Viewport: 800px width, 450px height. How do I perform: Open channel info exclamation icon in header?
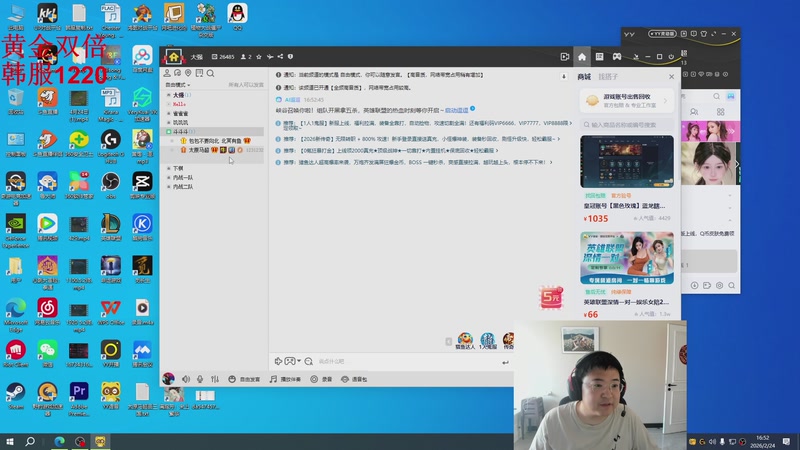290,57
